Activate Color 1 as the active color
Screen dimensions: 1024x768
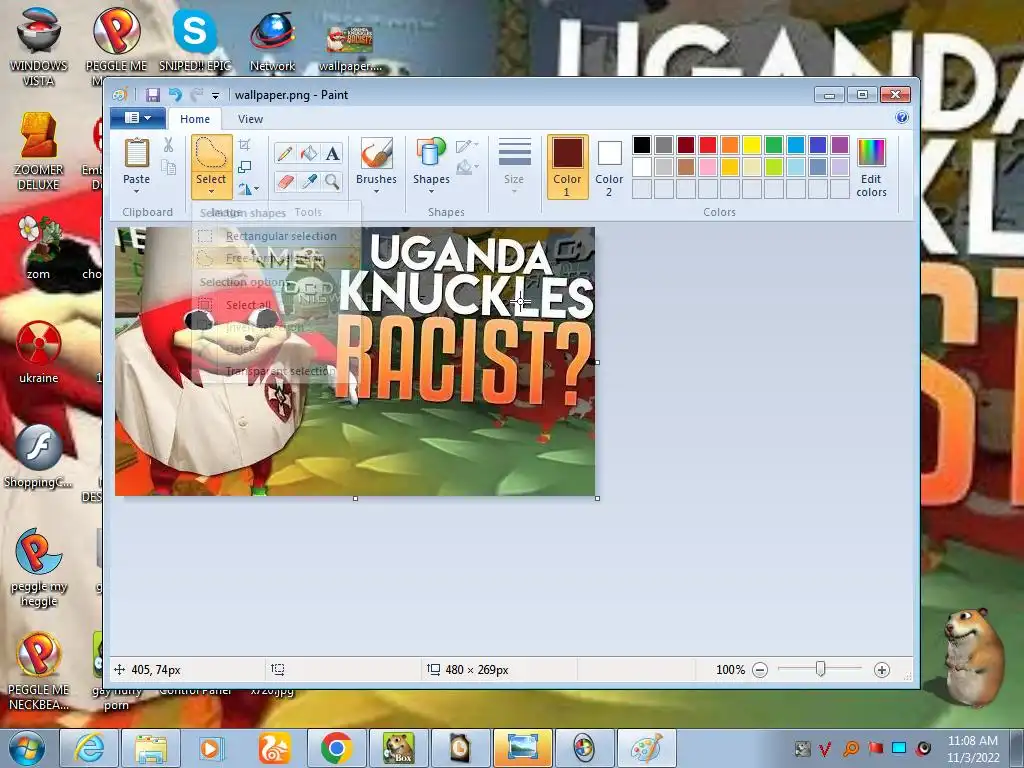567,167
